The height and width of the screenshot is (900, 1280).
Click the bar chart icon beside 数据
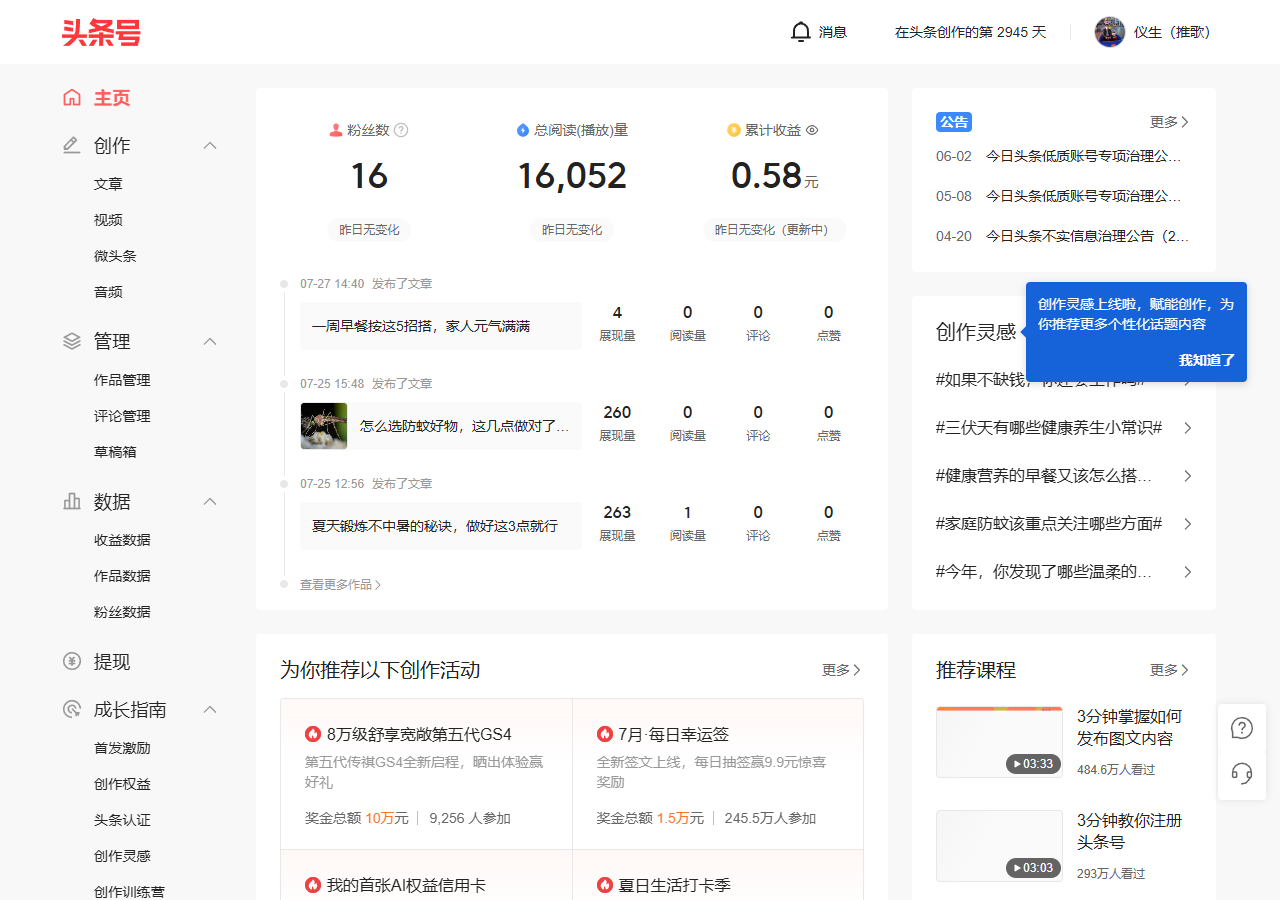click(72, 502)
